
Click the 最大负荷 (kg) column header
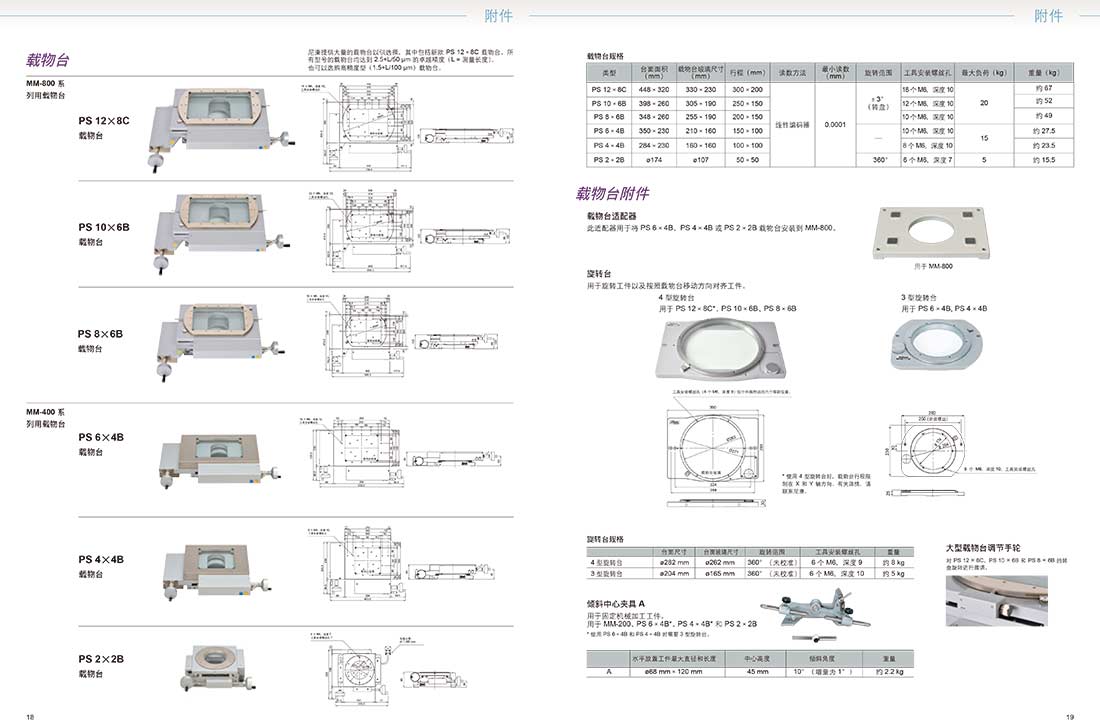click(983, 72)
